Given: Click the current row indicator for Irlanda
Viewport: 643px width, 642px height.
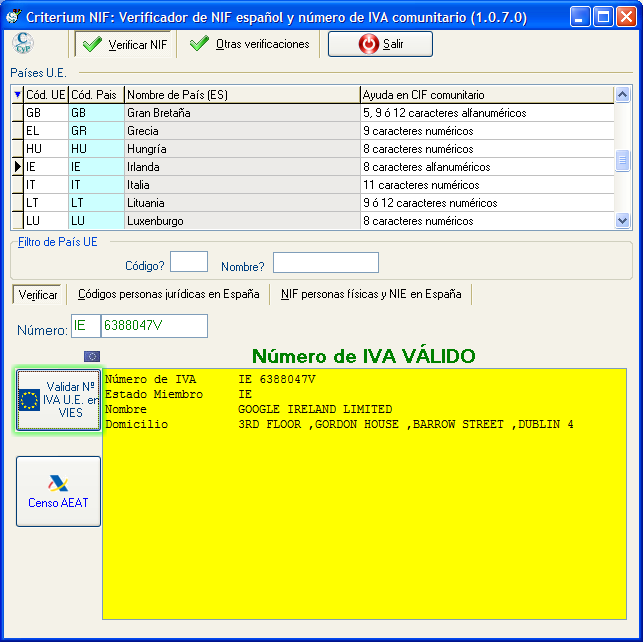Looking at the screenshot, I should (17, 167).
